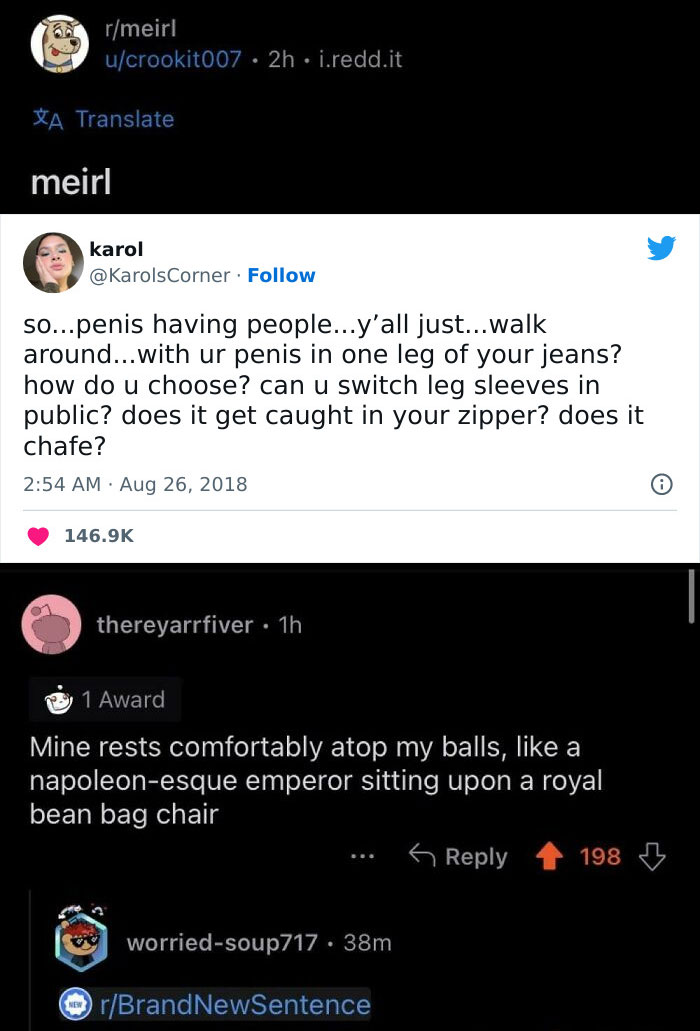Open karol's tweet profile picture

coord(53,262)
